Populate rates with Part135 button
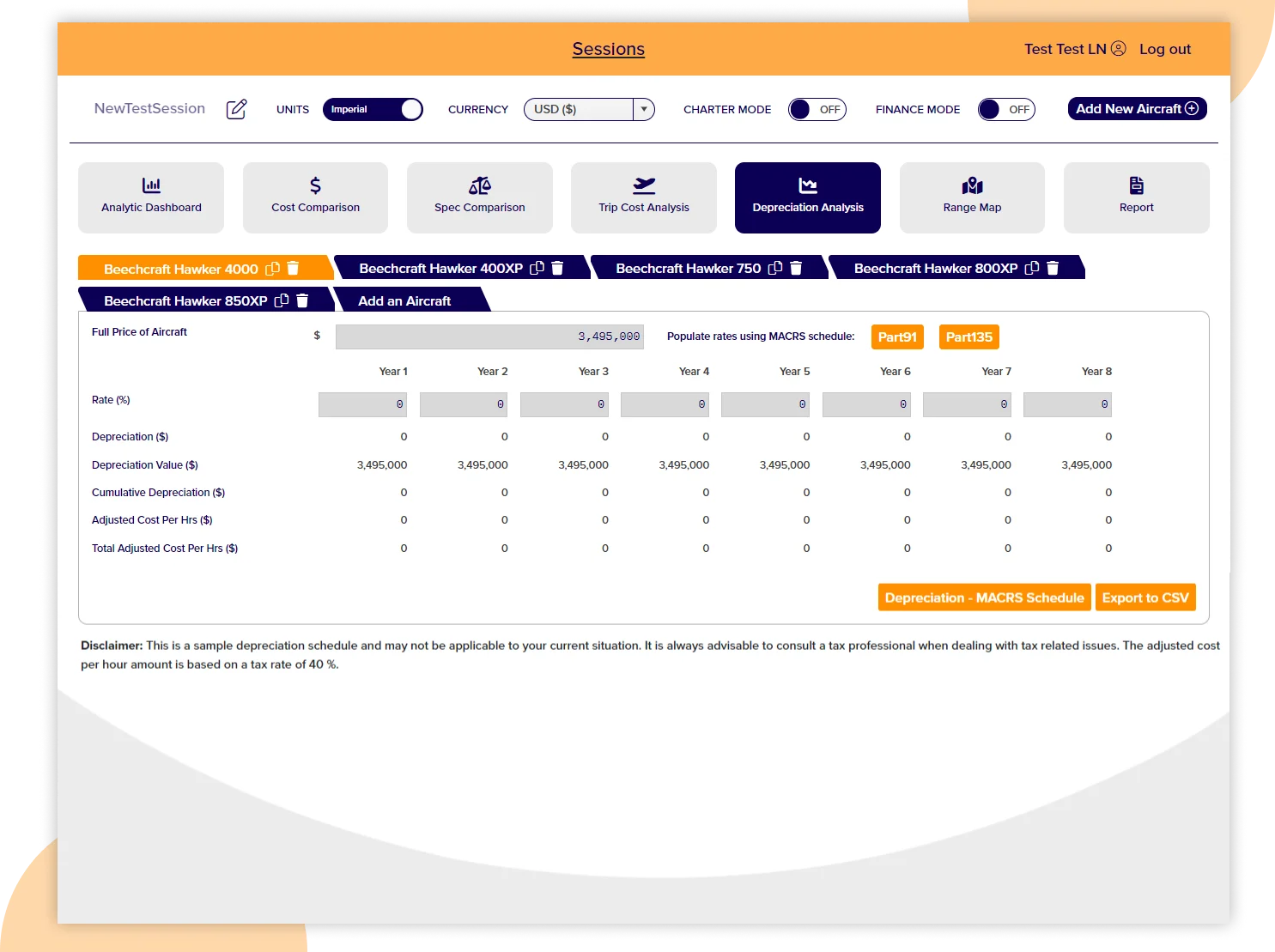Image resolution: width=1275 pixels, height=952 pixels. tap(968, 337)
